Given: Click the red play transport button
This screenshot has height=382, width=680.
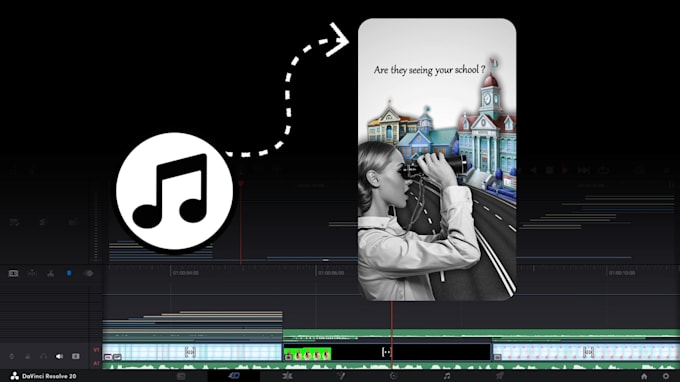Looking at the screenshot, I should click(565, 170).
